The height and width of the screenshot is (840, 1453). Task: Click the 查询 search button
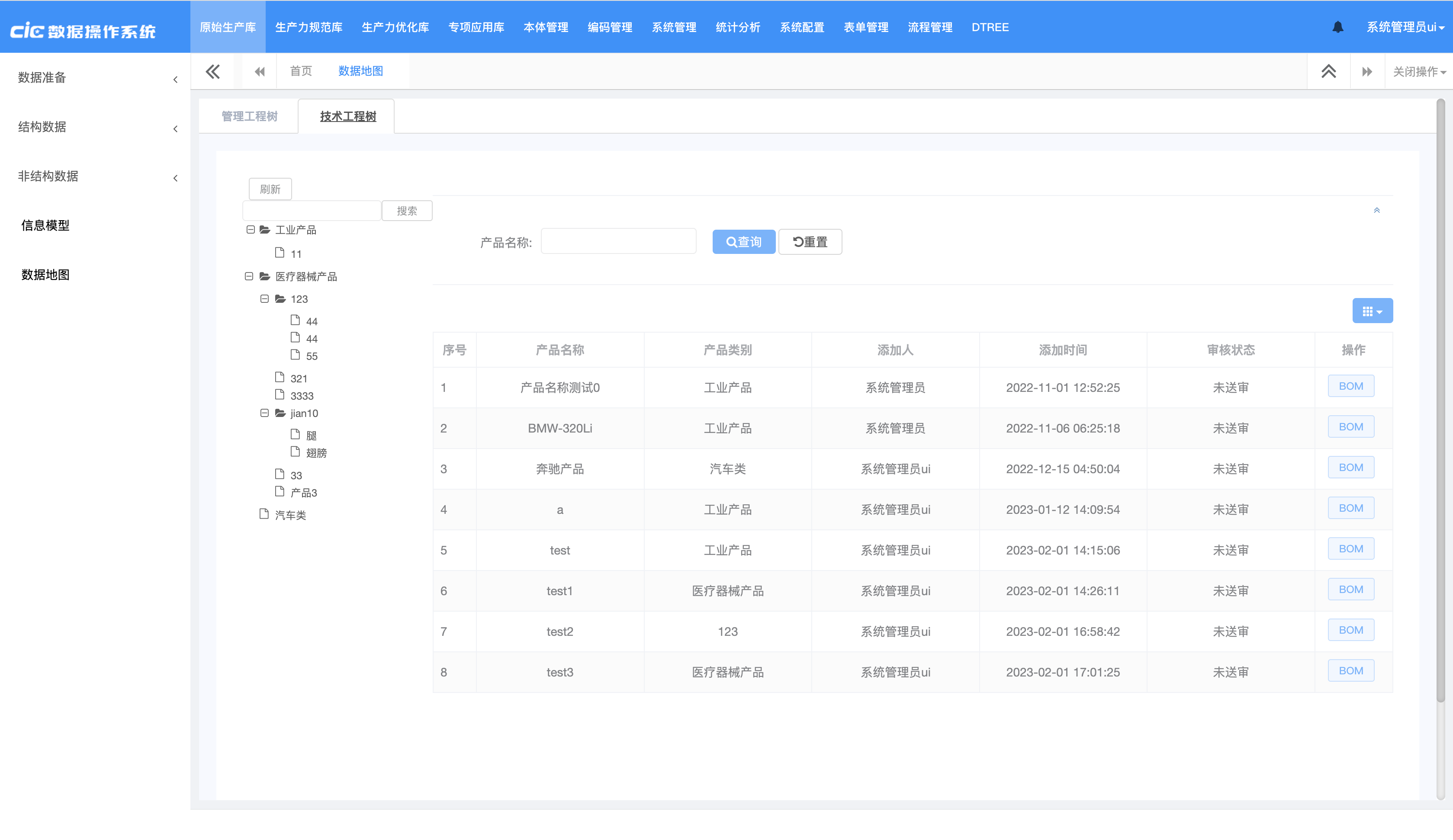tap(743, 242)
